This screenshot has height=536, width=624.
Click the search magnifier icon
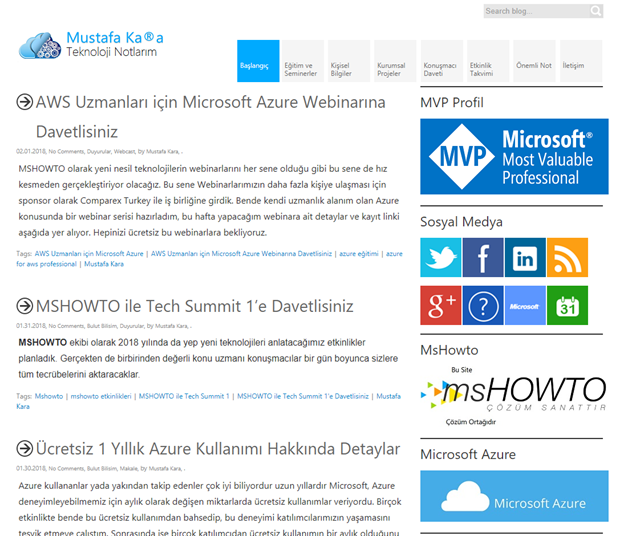pos(596,11)
